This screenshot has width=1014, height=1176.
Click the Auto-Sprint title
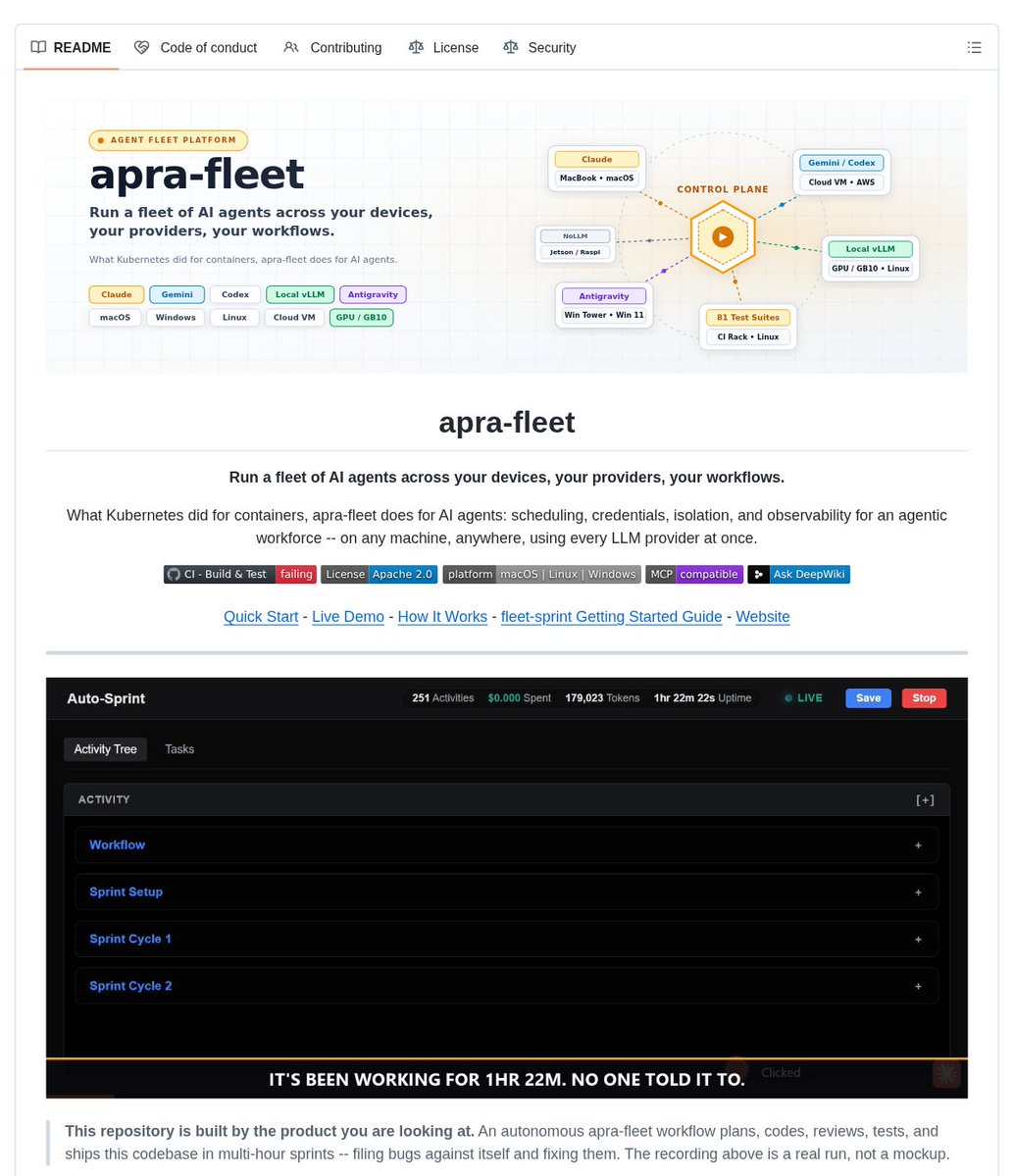pyautogui.click(x=106, y=698)
